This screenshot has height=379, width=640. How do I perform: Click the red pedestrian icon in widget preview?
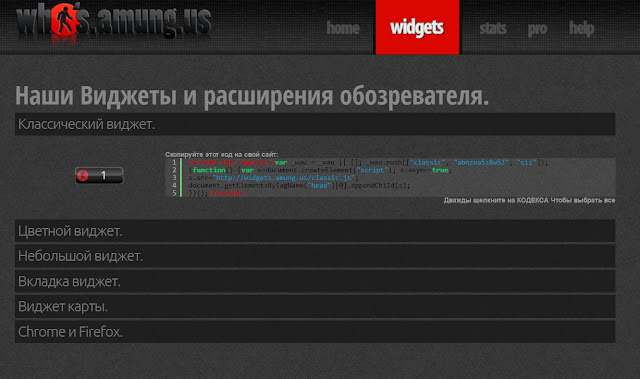(83, 175)
